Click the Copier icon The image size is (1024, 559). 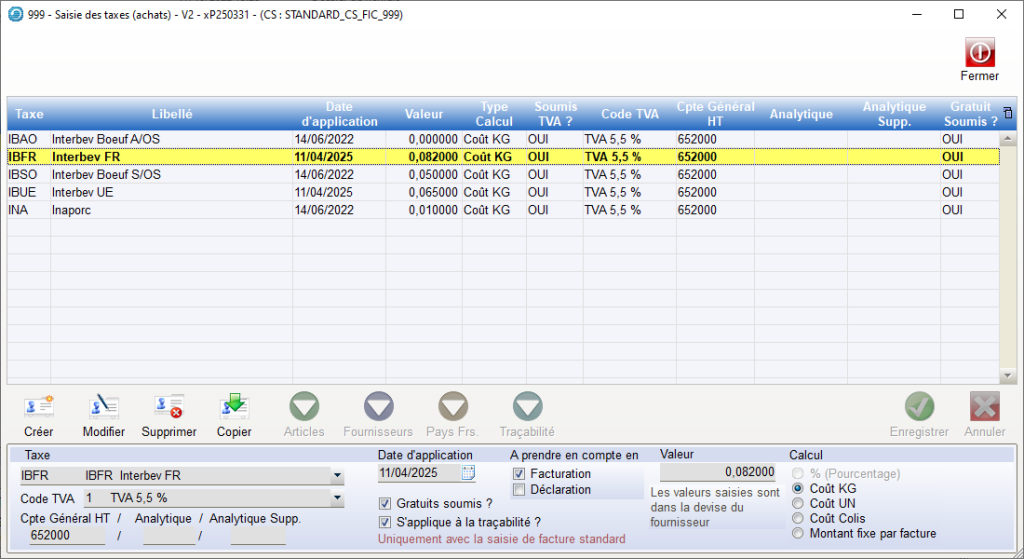coord(234,407)
